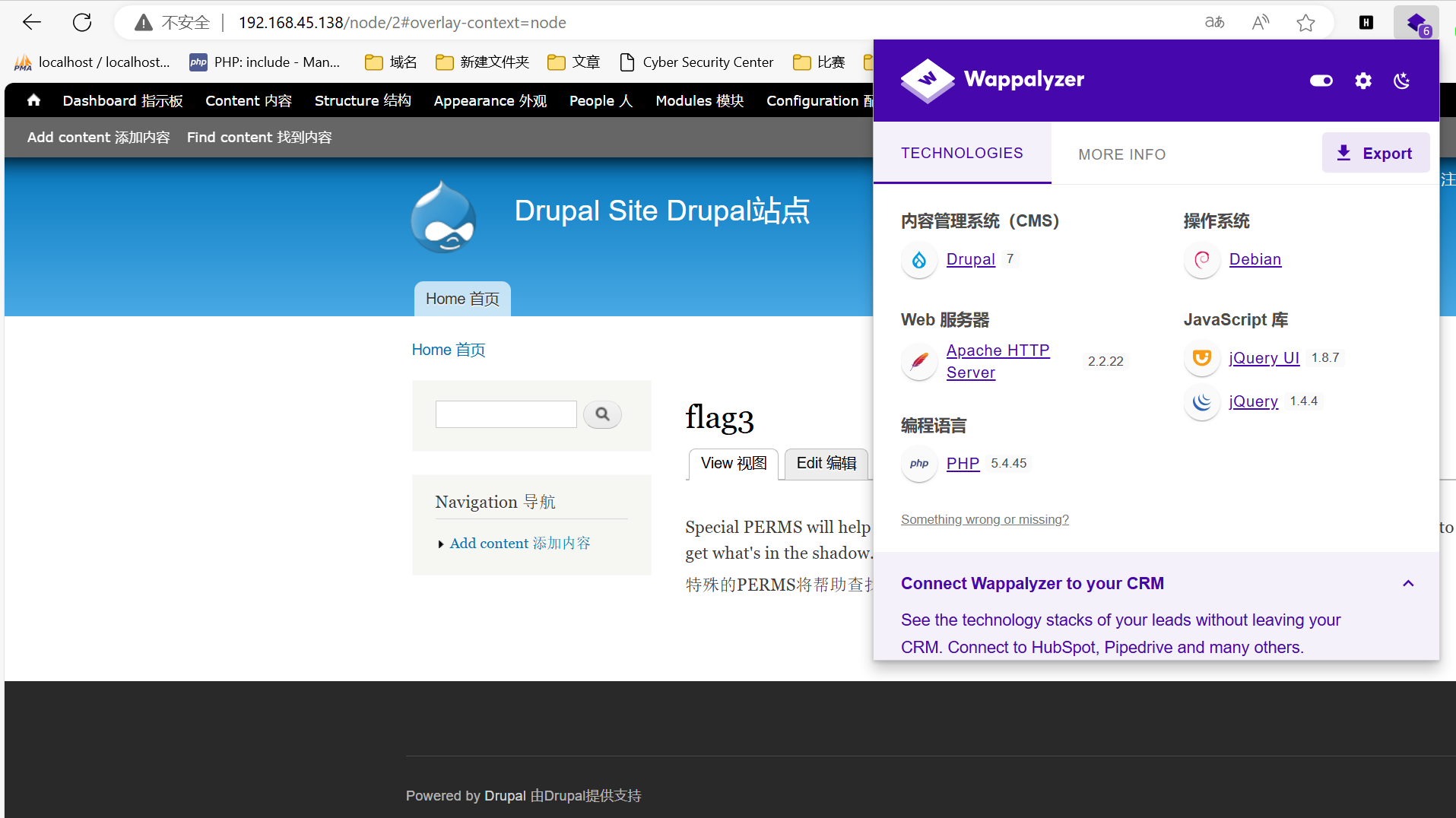Open the Wappalyzer extension icon
The width and height of the screenshot is (1456, 818).
(1417, 23)
